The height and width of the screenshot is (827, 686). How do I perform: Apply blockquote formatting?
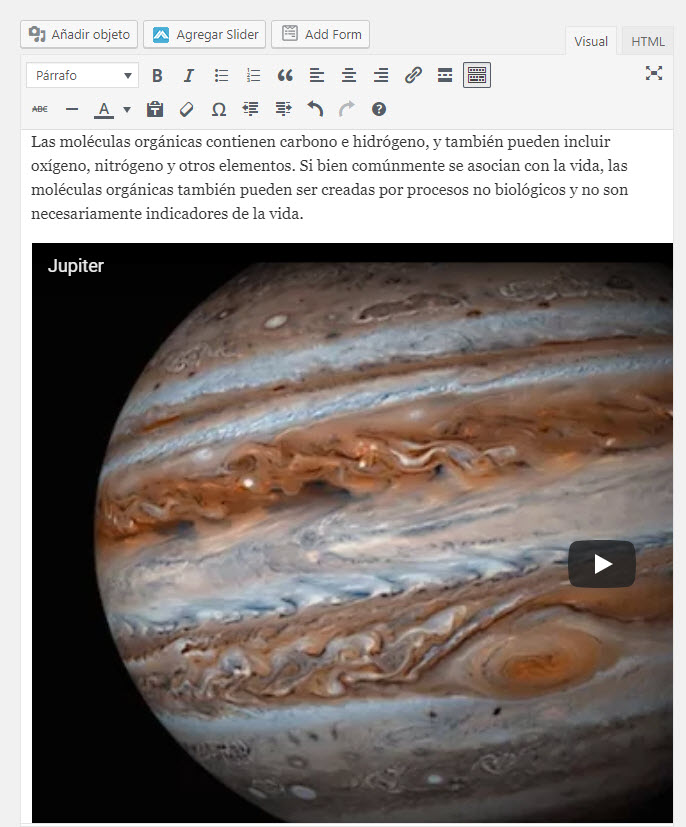(x=285, y=75)
